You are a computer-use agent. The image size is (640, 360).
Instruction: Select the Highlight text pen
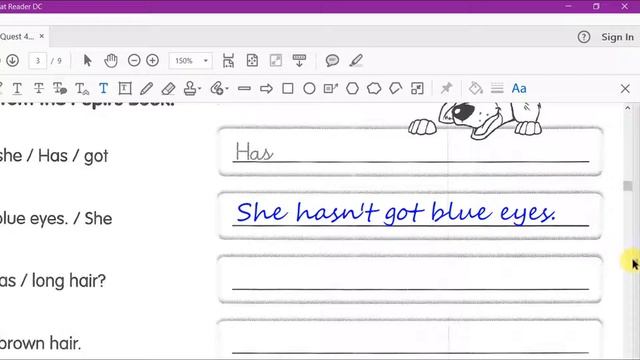point(356,61)
